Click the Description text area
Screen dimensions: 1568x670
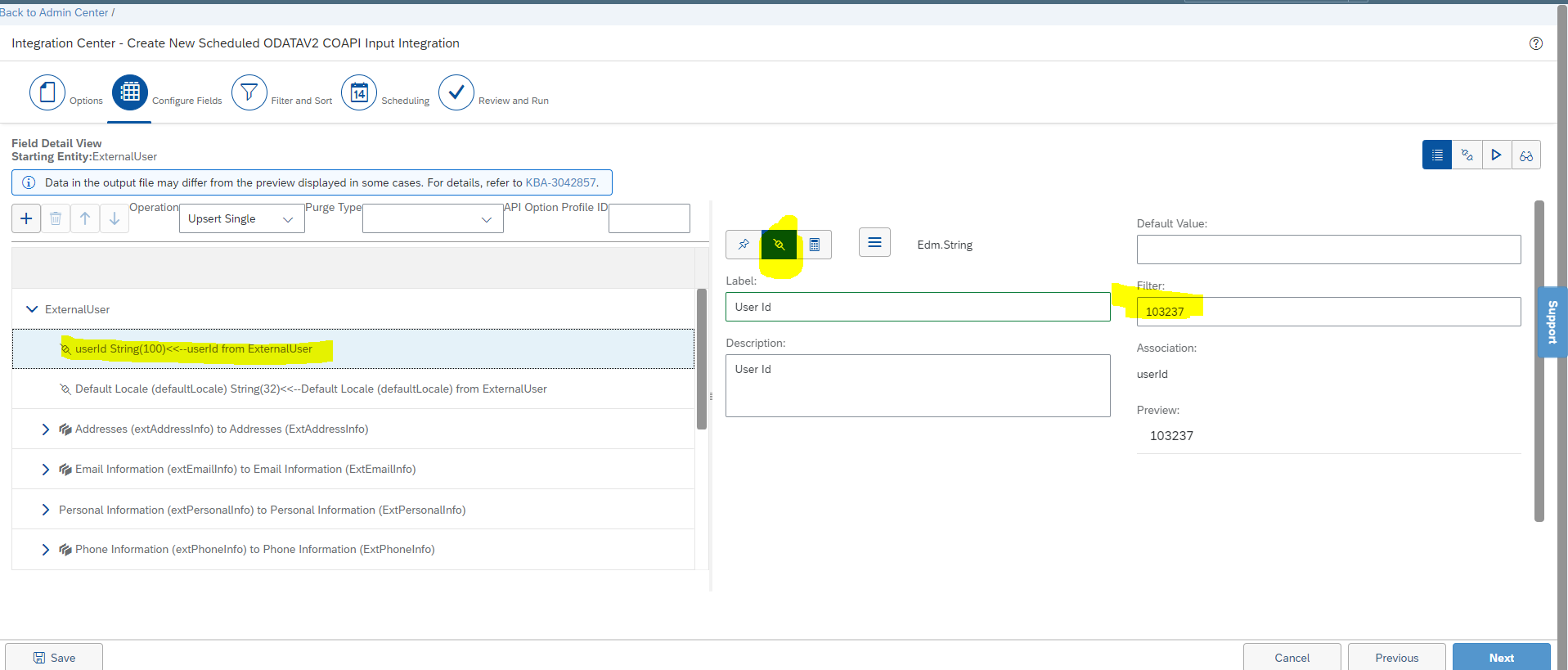[918, 385]
